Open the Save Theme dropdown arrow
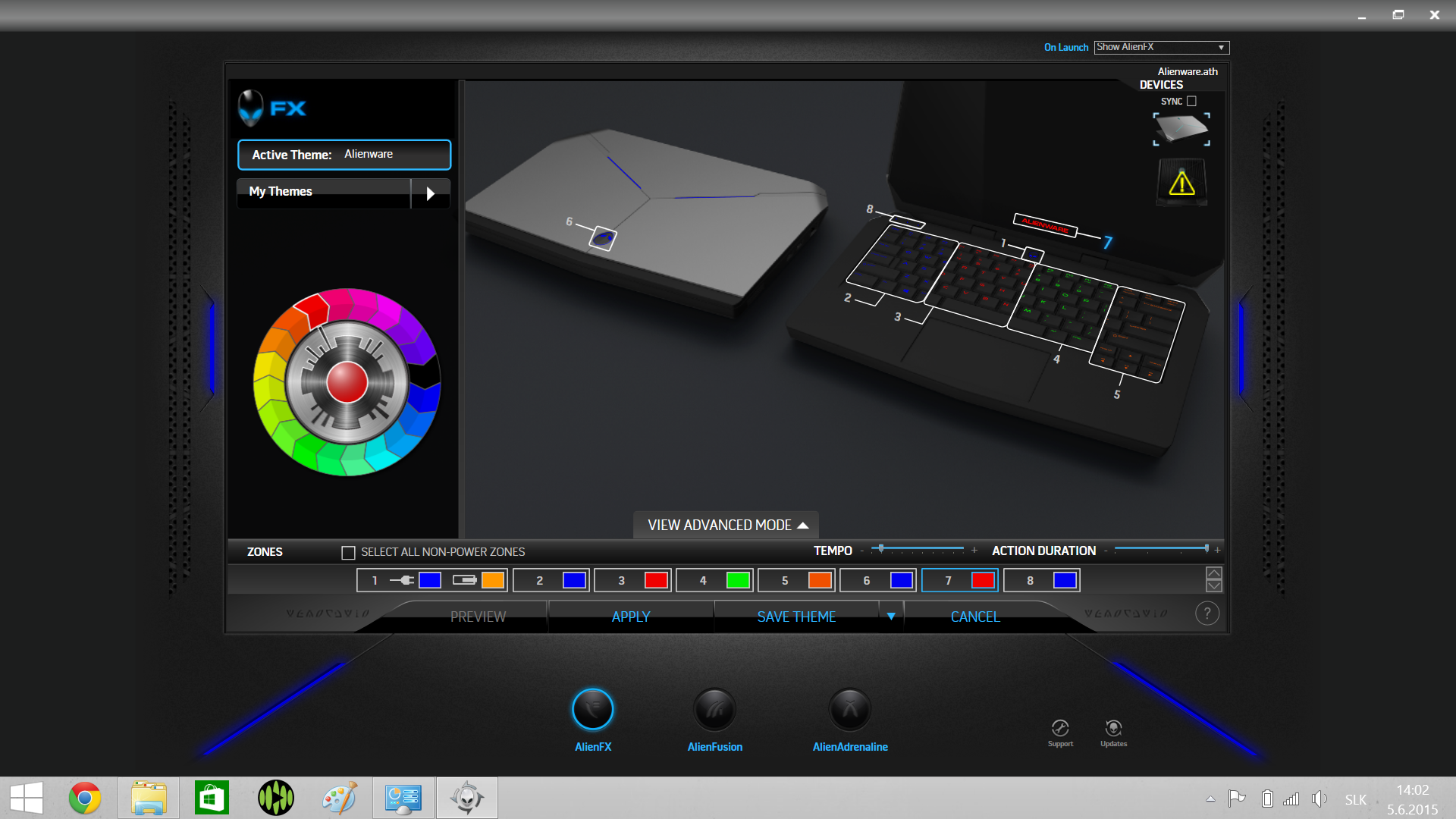 891,617
